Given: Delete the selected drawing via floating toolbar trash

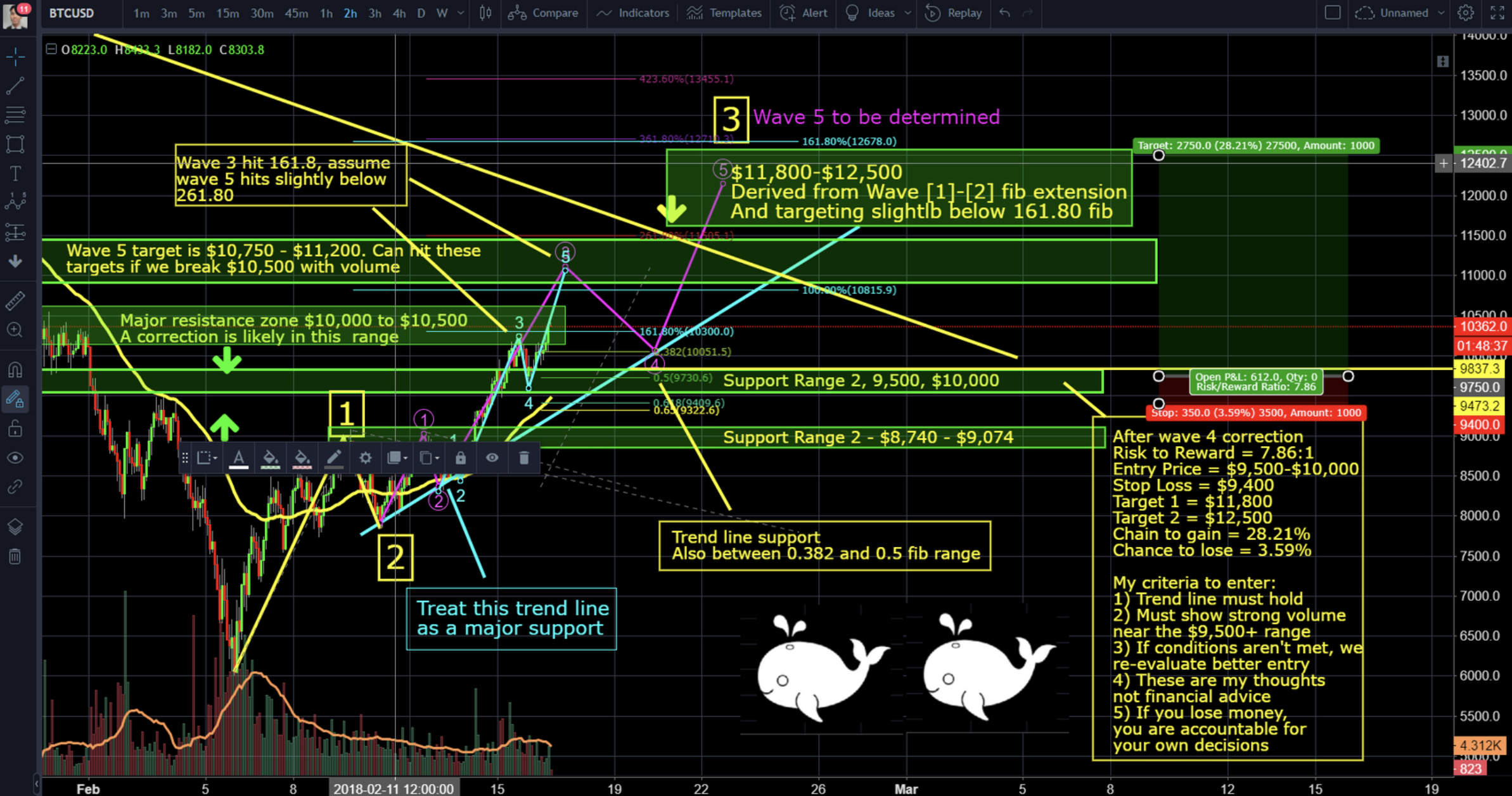Looking at the screenshot, I should (524, 458).
